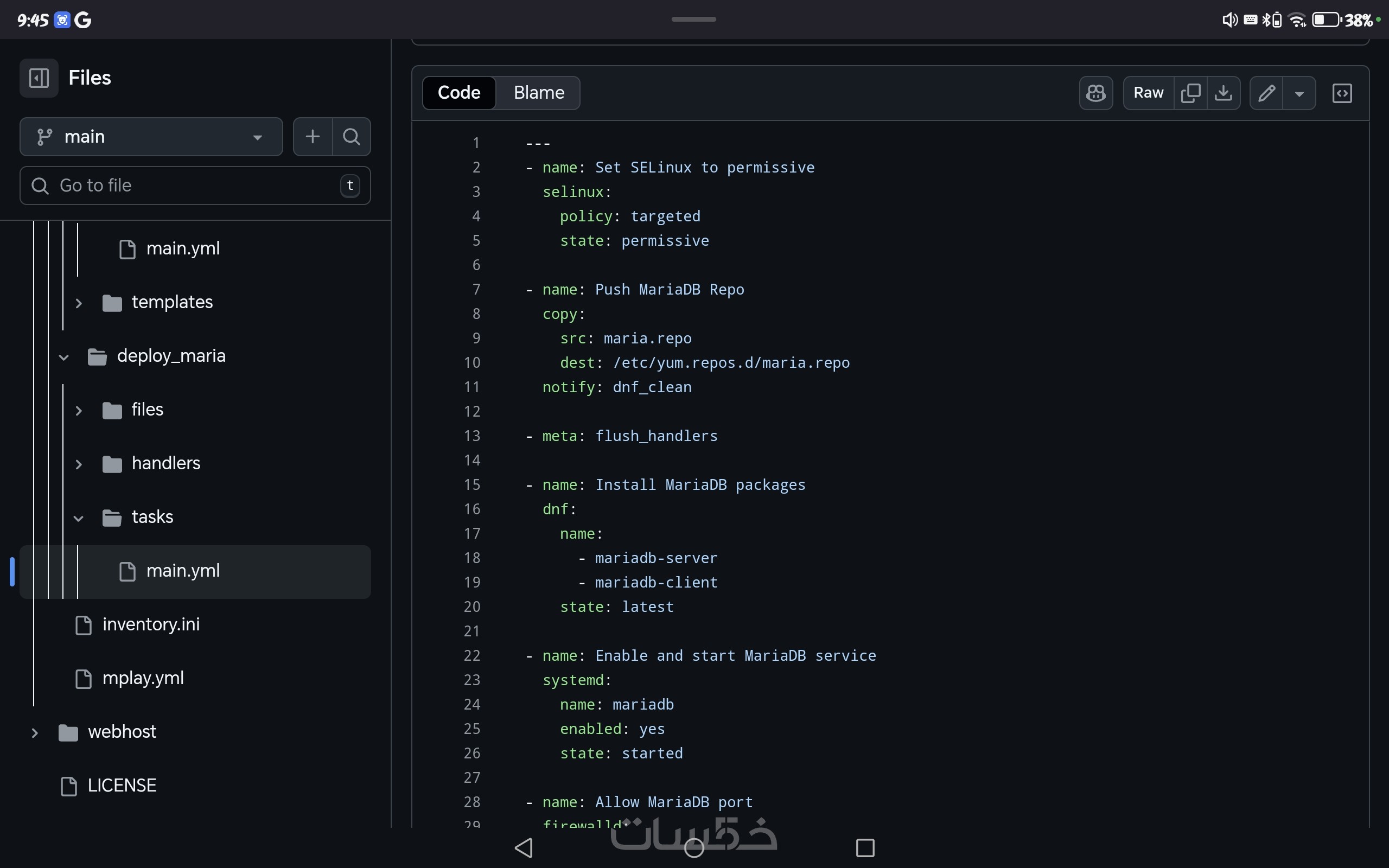
Task: Click the Raw button
Action: pyautogui.click(x=1148, y=93)
